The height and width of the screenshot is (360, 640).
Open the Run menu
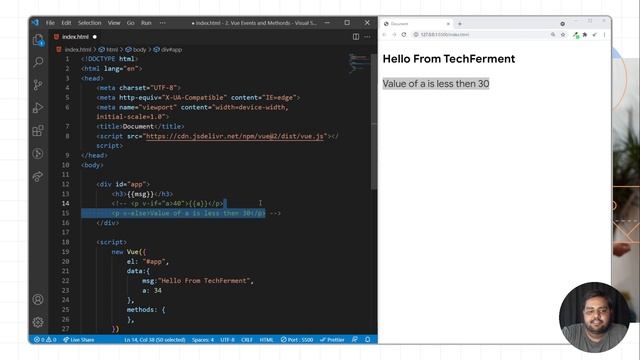pyautogui.click(x=146, y=23)
